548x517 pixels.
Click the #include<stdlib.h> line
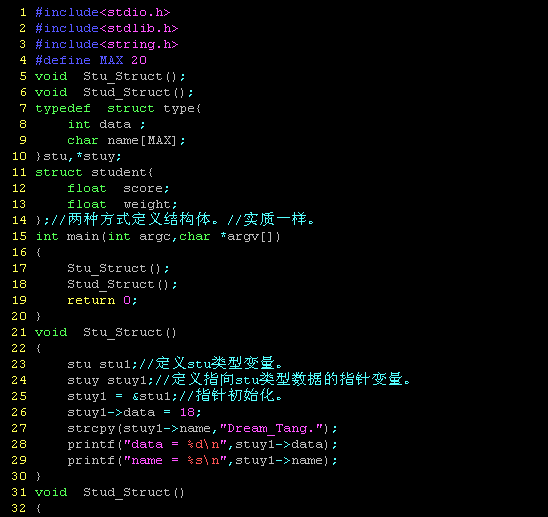[x=107, y=28]
